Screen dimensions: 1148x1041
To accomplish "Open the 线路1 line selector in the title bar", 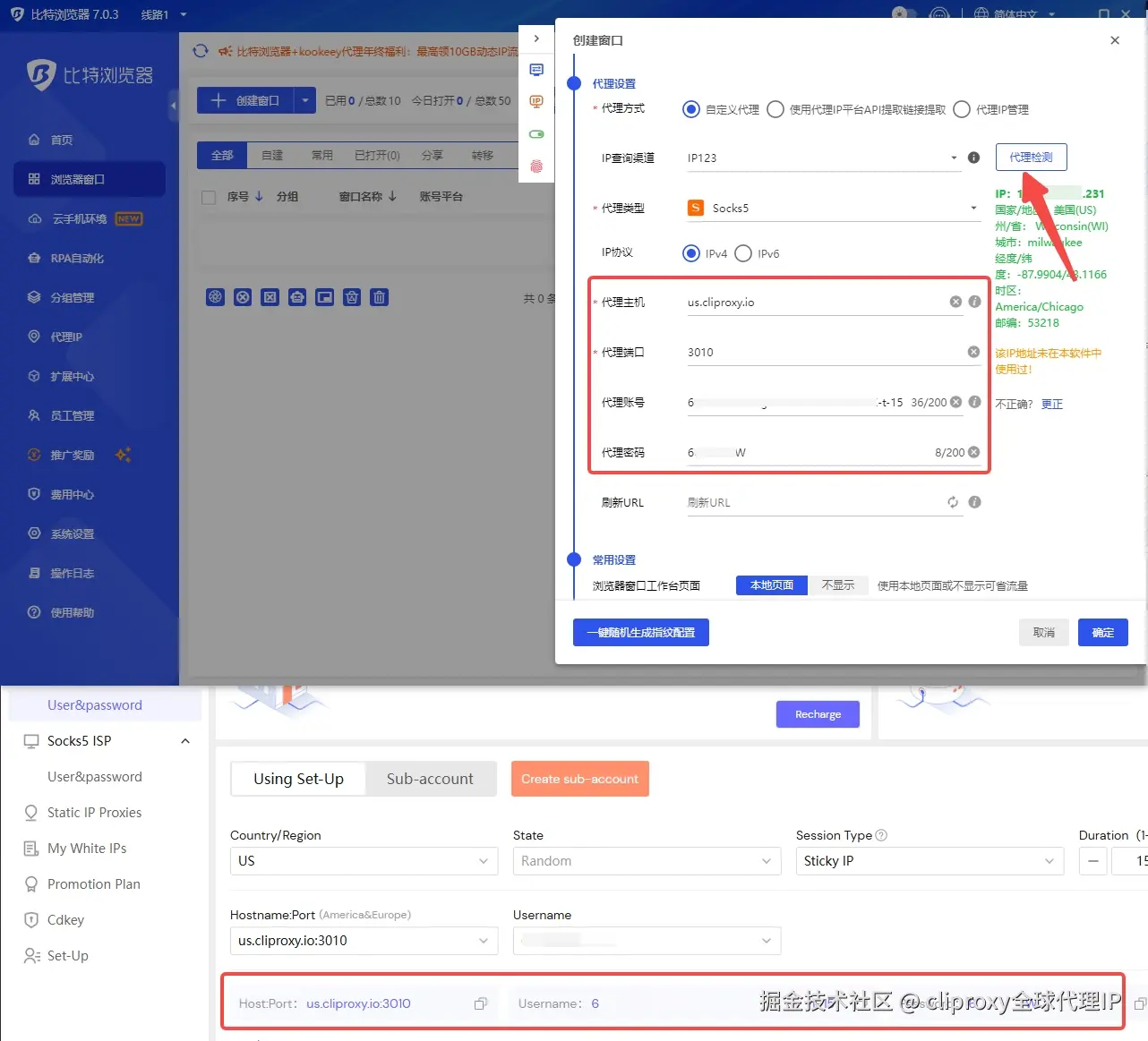I will pos(164,15).
